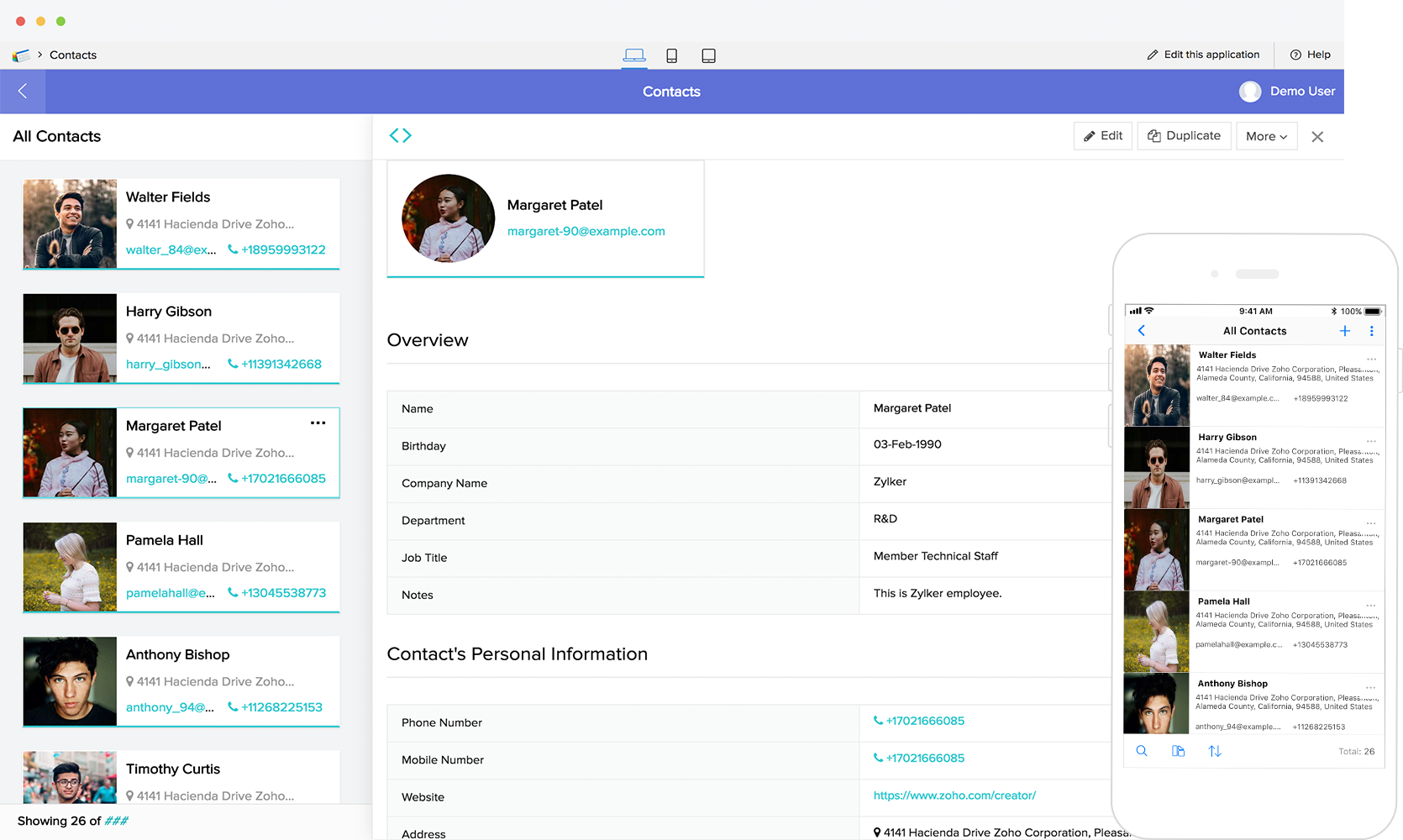Go to the previous record arrow
This screenshot has width=1403, height=840.
point(394,135)
